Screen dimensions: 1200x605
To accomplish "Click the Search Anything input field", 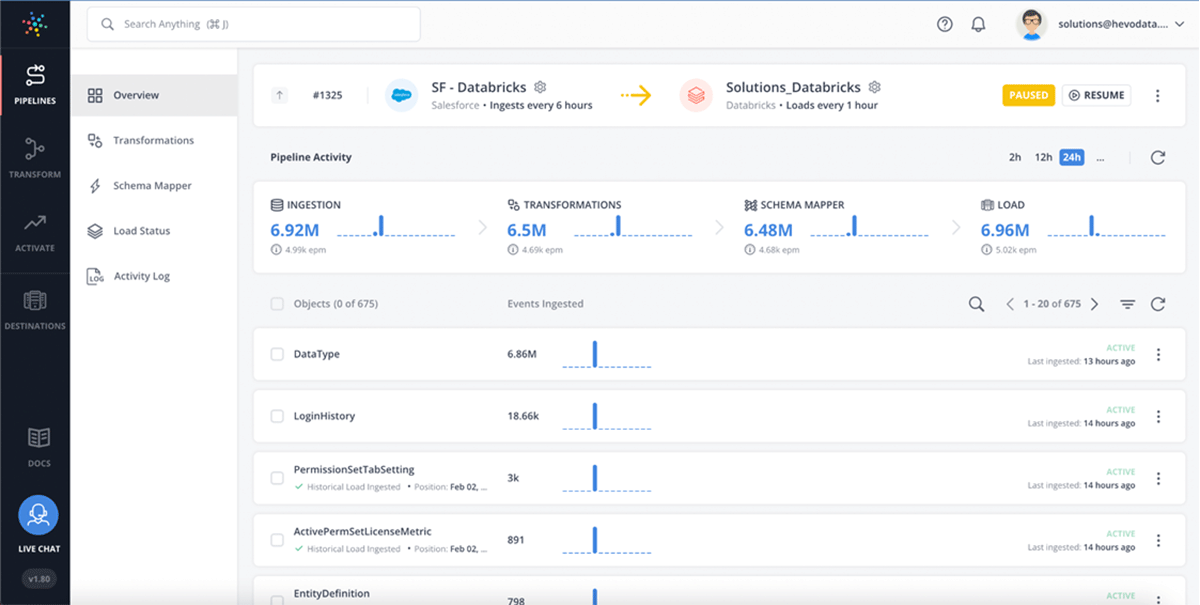I will tap(253, 24).
